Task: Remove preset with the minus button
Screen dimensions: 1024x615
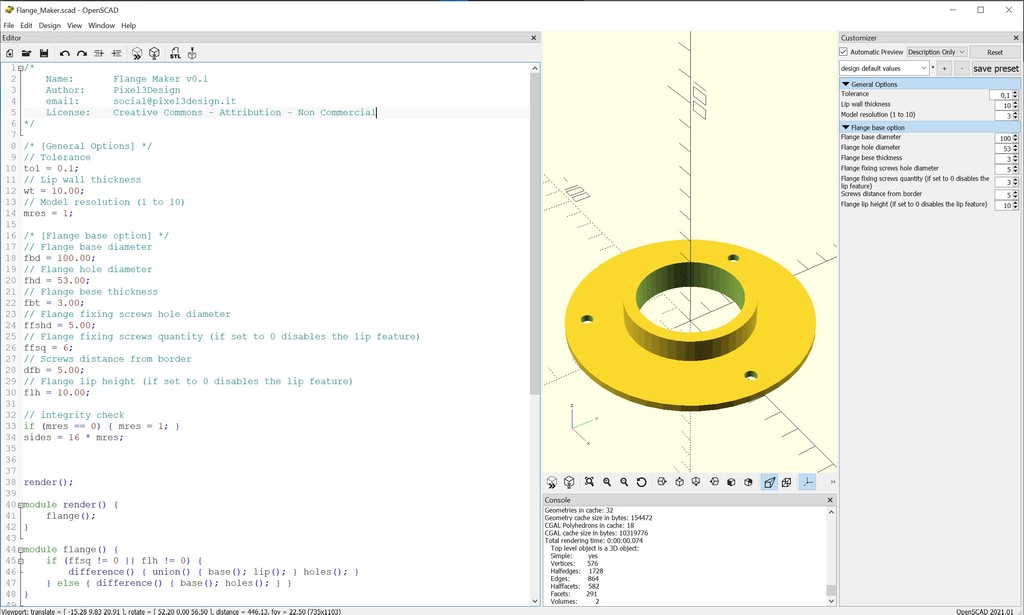Action: [x=961, y=68]
